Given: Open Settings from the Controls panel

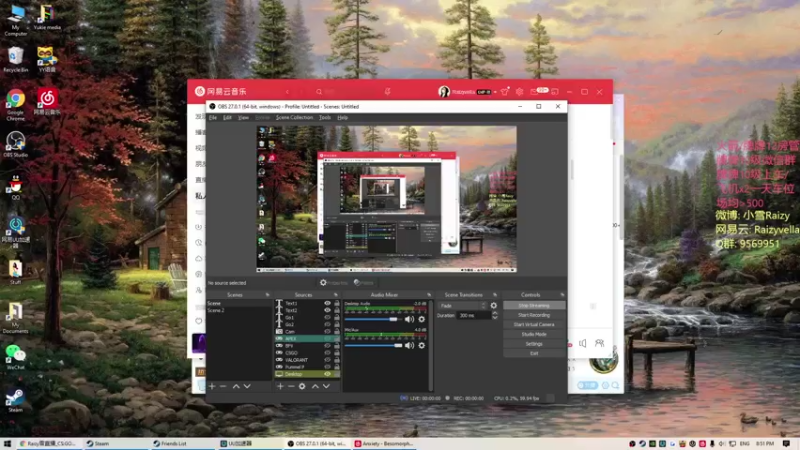Looking at the screenshot, I should coord(534,344).
